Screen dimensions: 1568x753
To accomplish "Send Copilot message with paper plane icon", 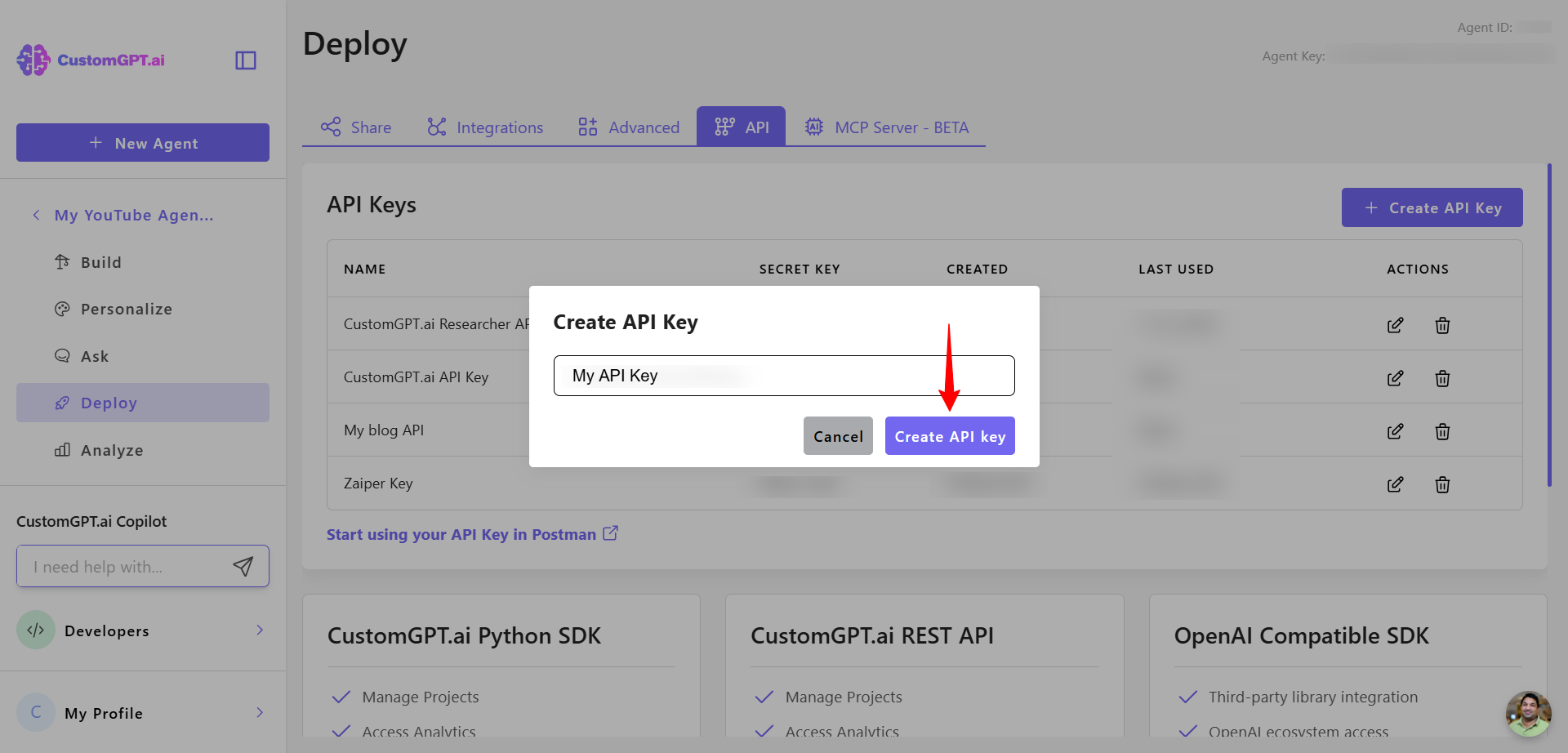I will click(x=243, y=566).
